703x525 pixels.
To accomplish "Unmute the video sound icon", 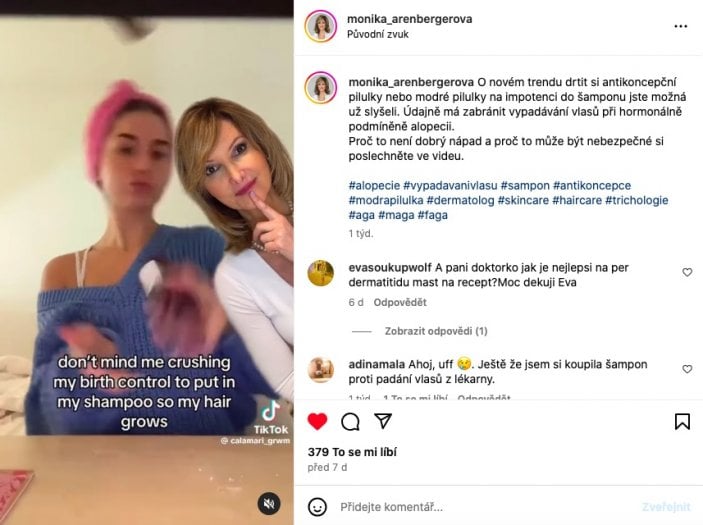I will point(269,503).
